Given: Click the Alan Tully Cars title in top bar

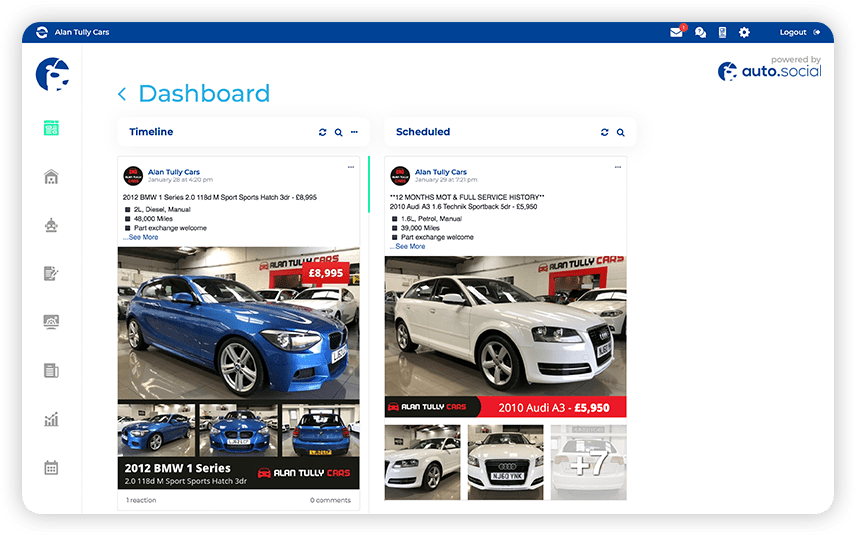Looking at the screenshot, I should [x=82, y=32].
